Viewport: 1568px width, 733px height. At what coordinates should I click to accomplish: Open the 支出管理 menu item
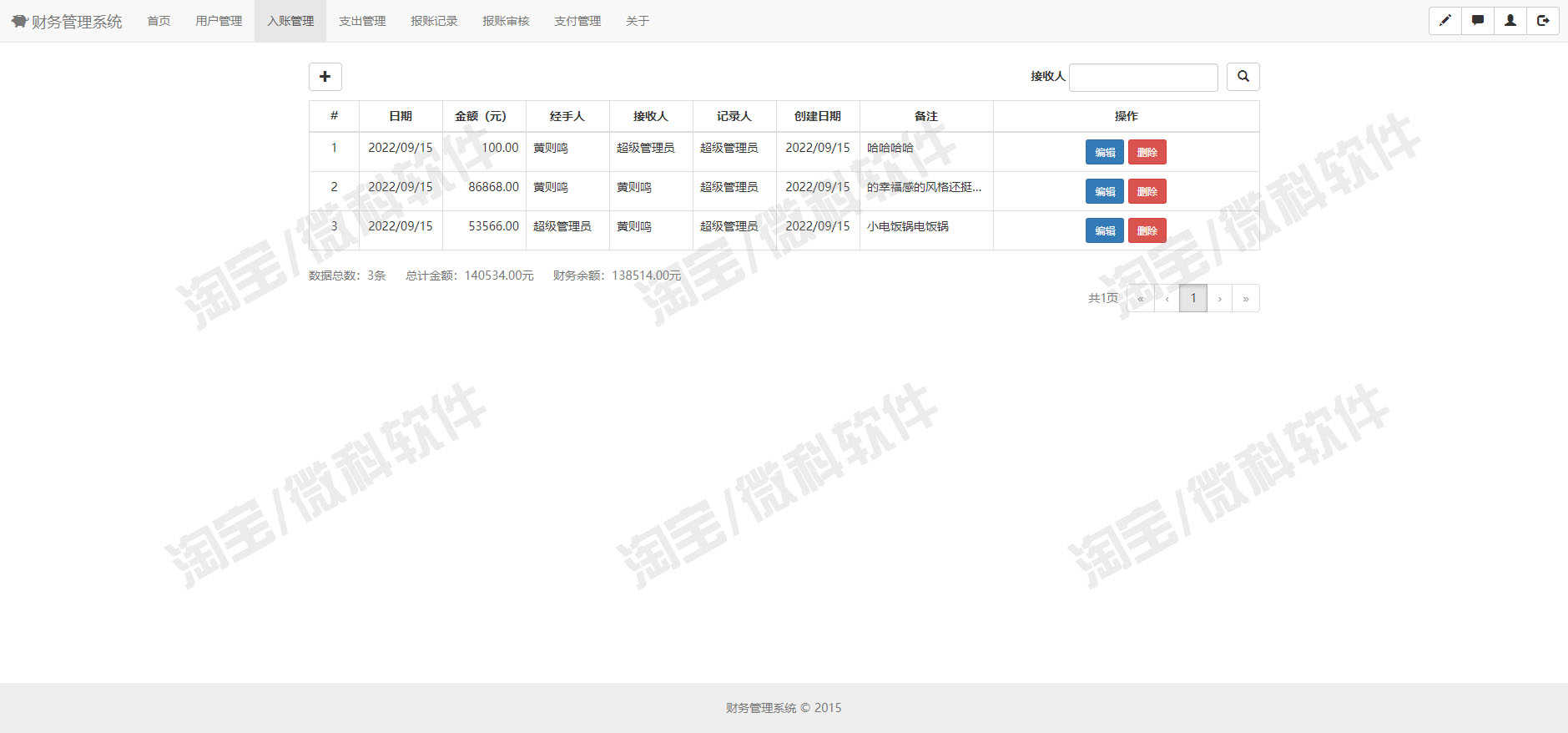click(x=362, y=21)
